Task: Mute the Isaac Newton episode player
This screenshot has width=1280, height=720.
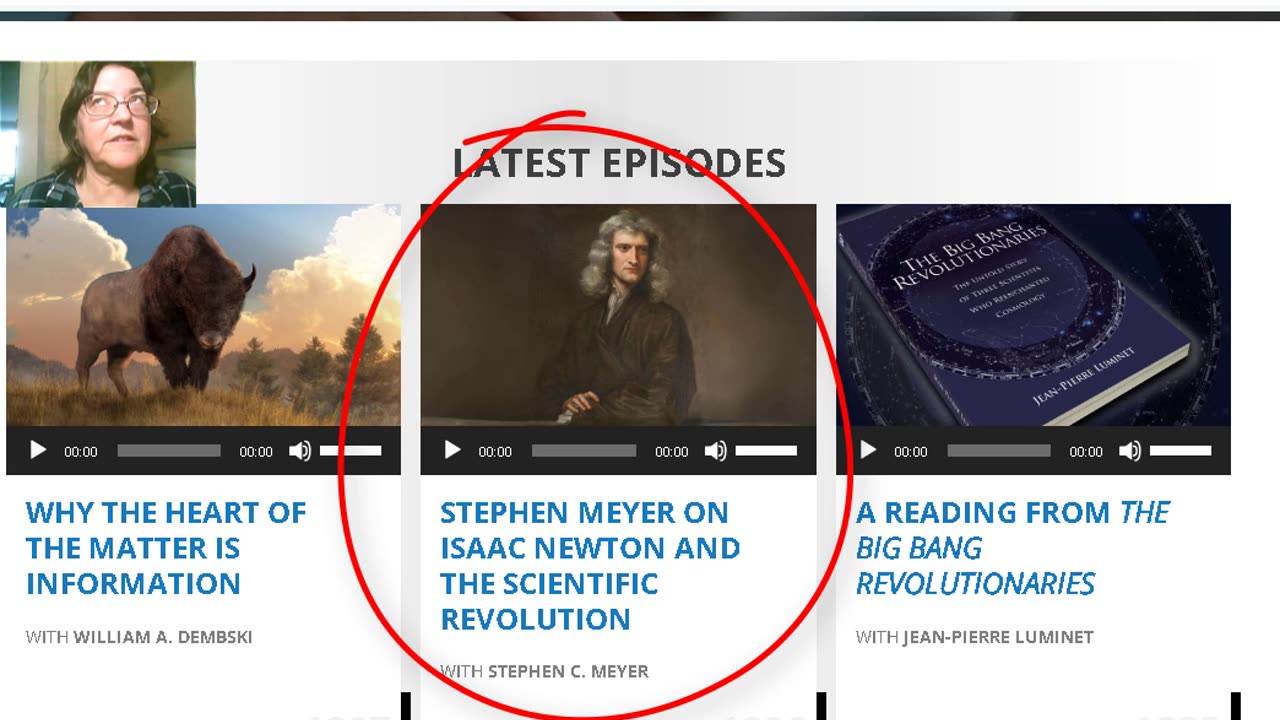Action: pos(715,451)
